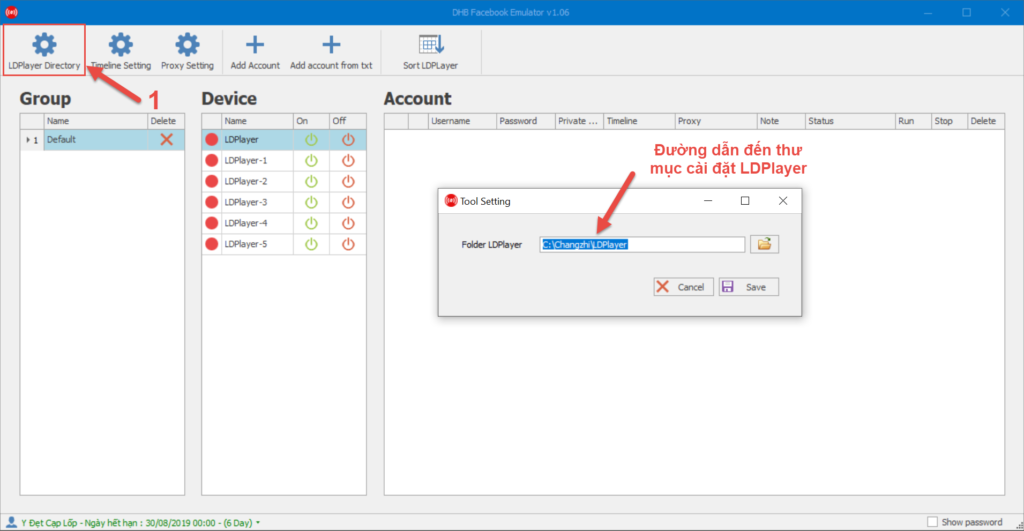Turn on LDPlayer-2 device
Screen dimensions: 1024x531
[311, 181]
